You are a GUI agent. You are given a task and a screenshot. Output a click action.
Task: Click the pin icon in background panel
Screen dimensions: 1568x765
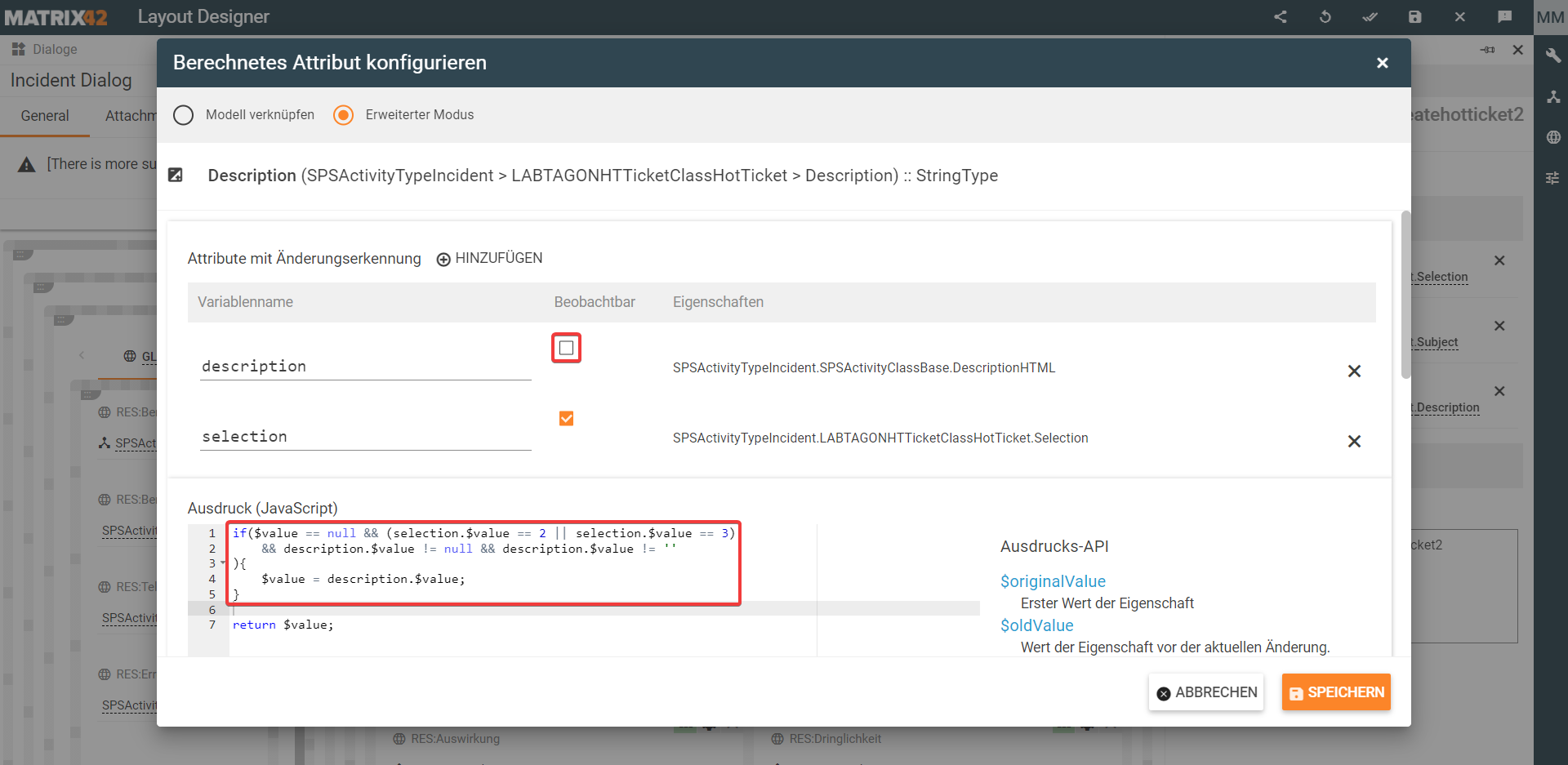[x=1488, y=50]
